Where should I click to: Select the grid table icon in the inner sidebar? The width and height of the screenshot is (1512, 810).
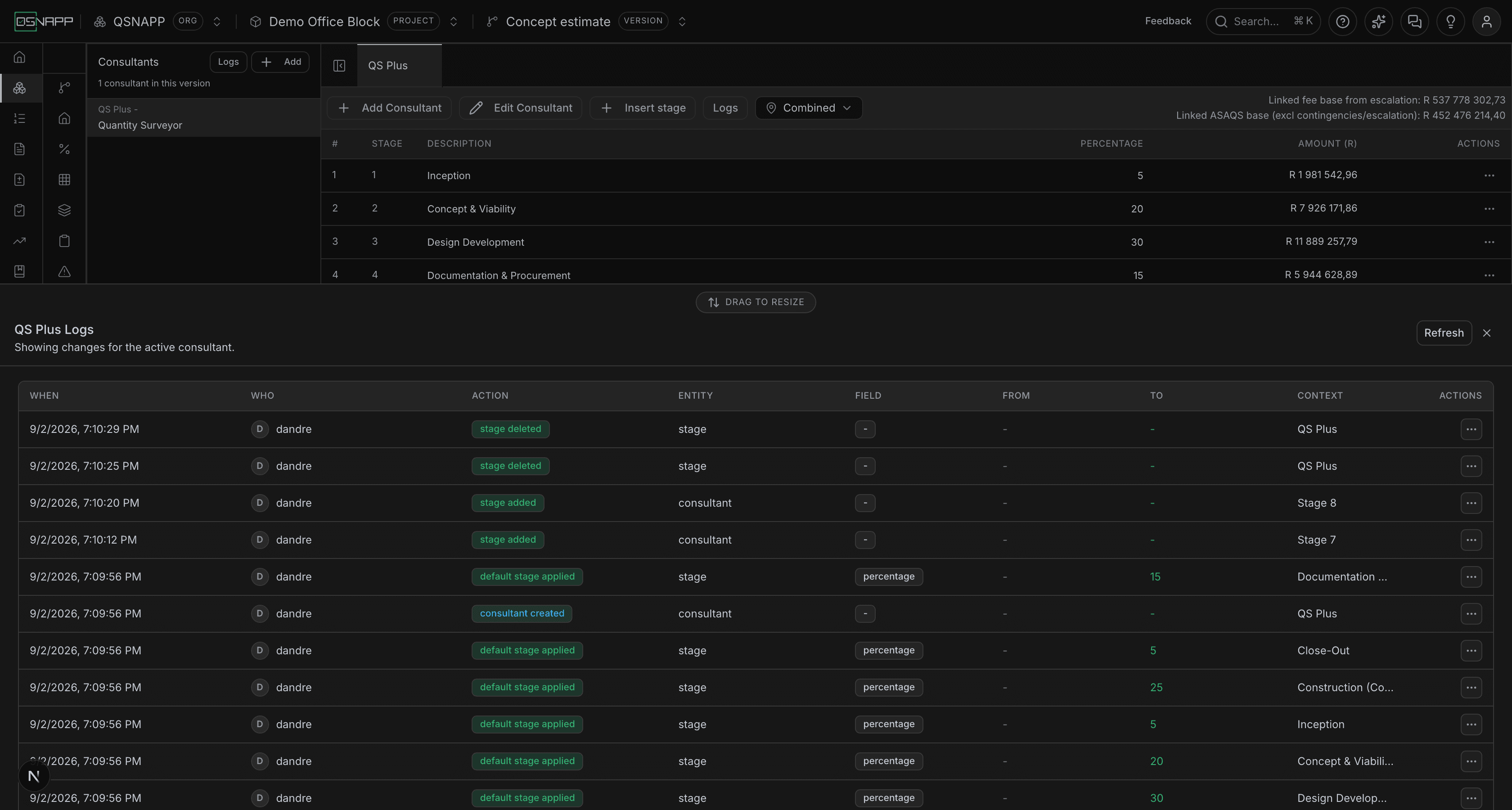pyautogui.click(x=64, y=180)
